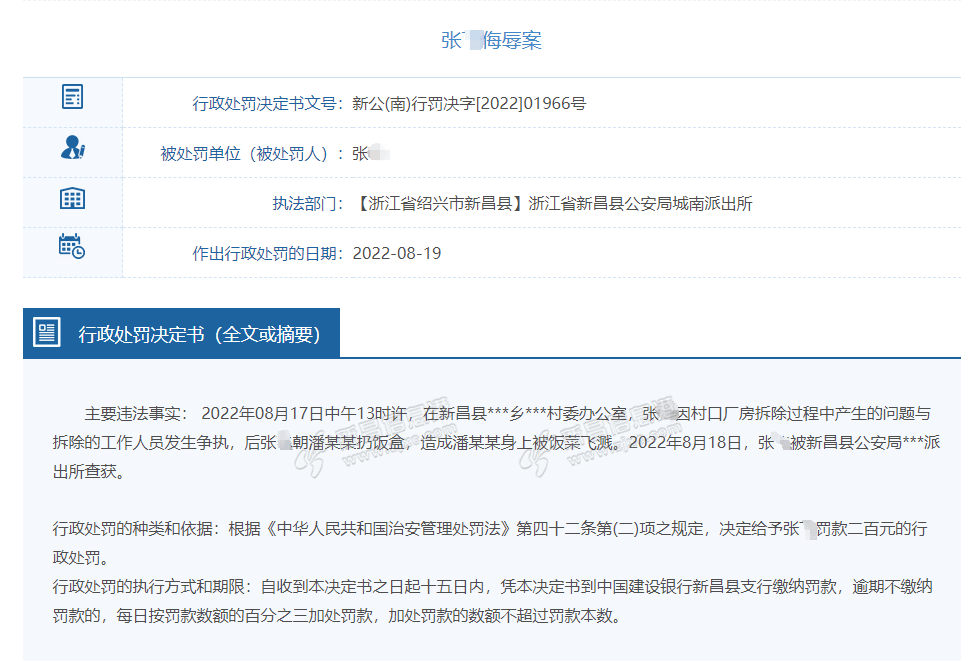
Task: Click the 作出行政处罚的日期 label
Action: pyautogui.click(x=267, y=253)
